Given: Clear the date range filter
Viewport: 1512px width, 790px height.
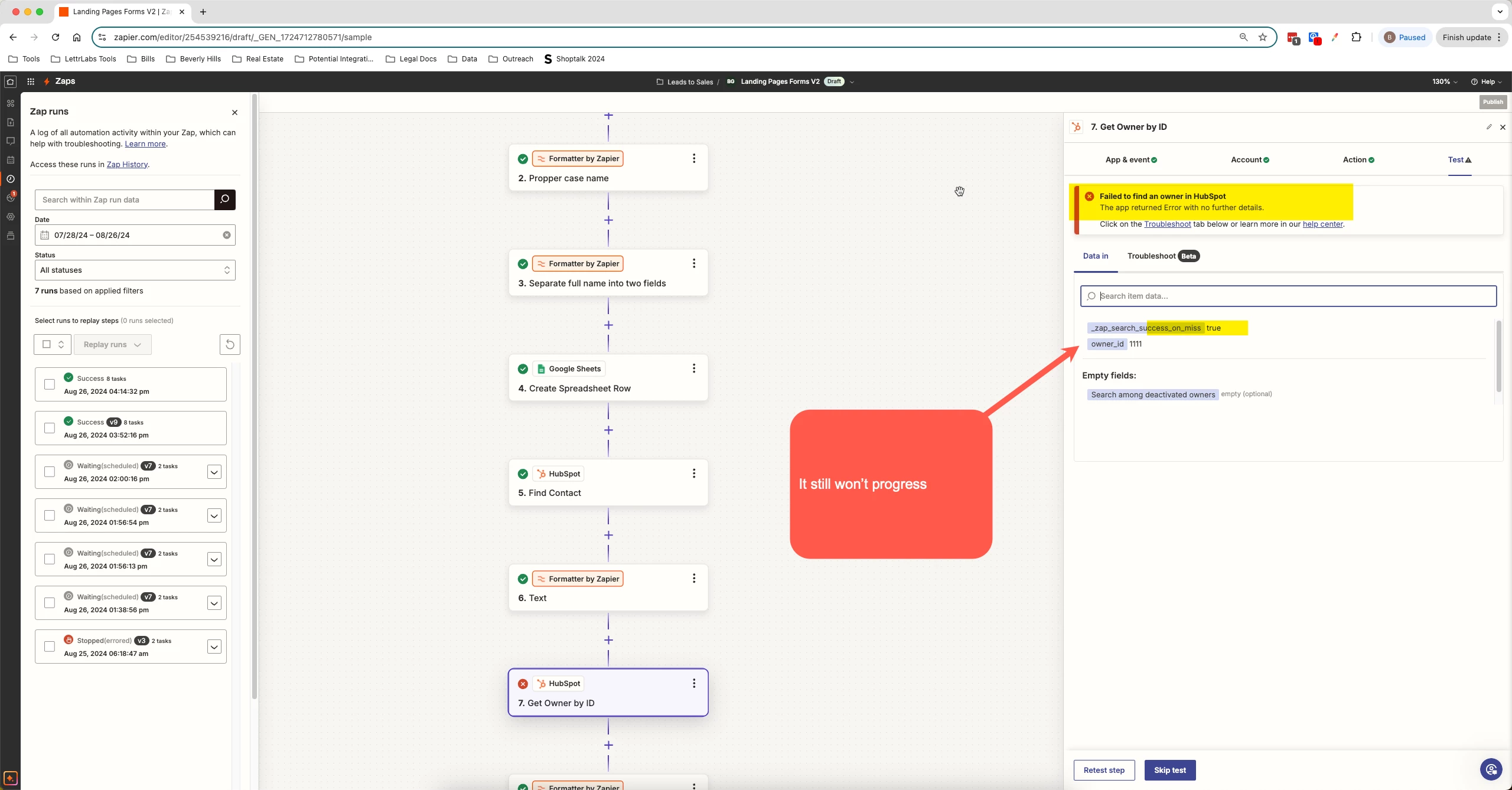Looking at the screenshot, I should click(x=227, y=235).
